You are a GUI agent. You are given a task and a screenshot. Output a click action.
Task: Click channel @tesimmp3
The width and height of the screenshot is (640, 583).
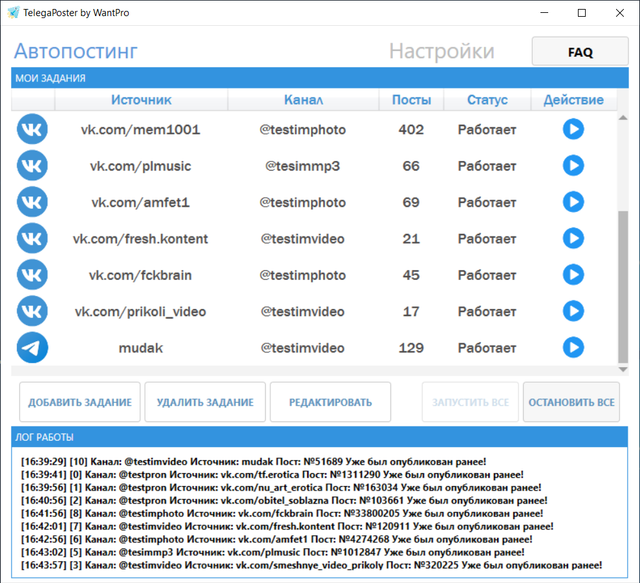(302, 166)
